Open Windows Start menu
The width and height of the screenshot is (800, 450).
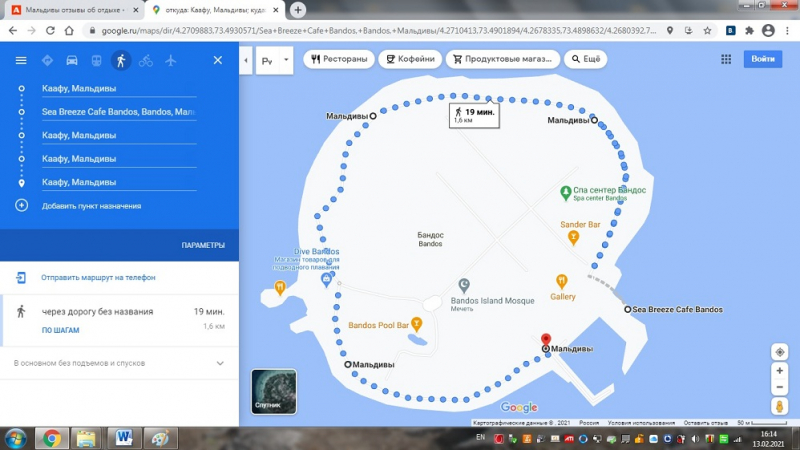[16, 439]
